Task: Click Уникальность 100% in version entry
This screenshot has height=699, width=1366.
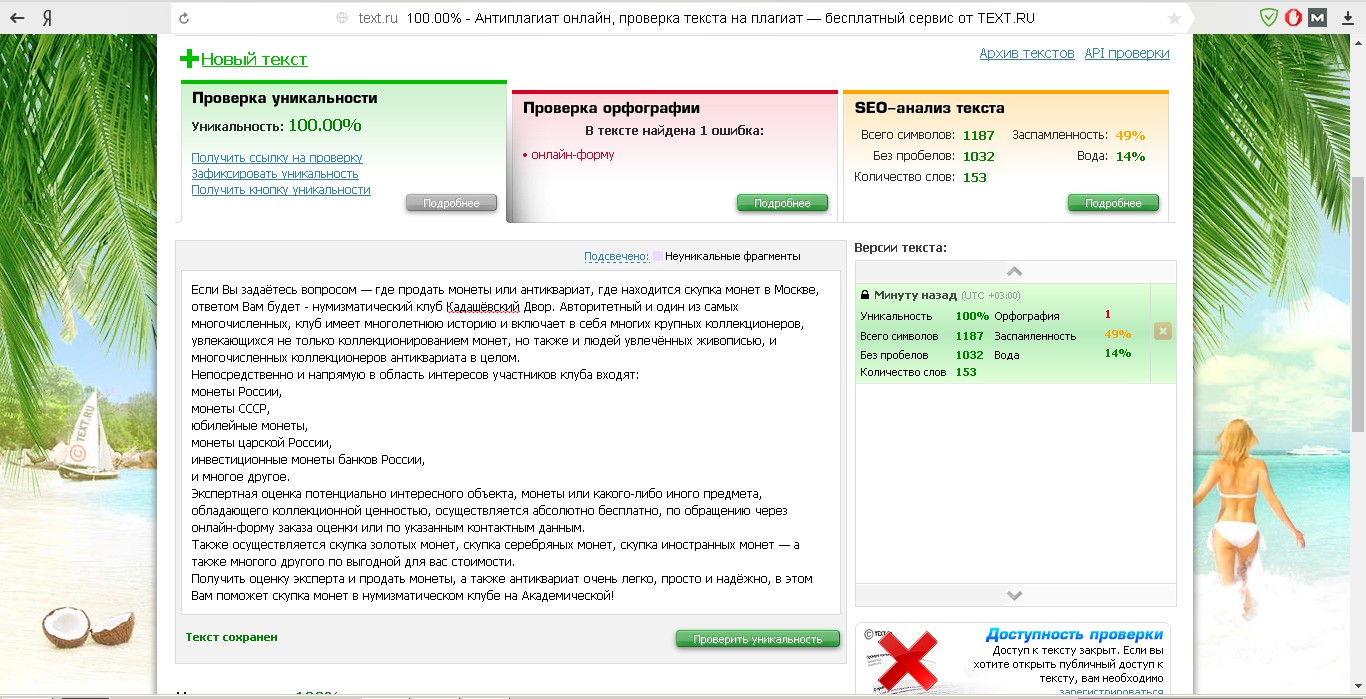Action: pyautogui.click(x=925, y=316)
